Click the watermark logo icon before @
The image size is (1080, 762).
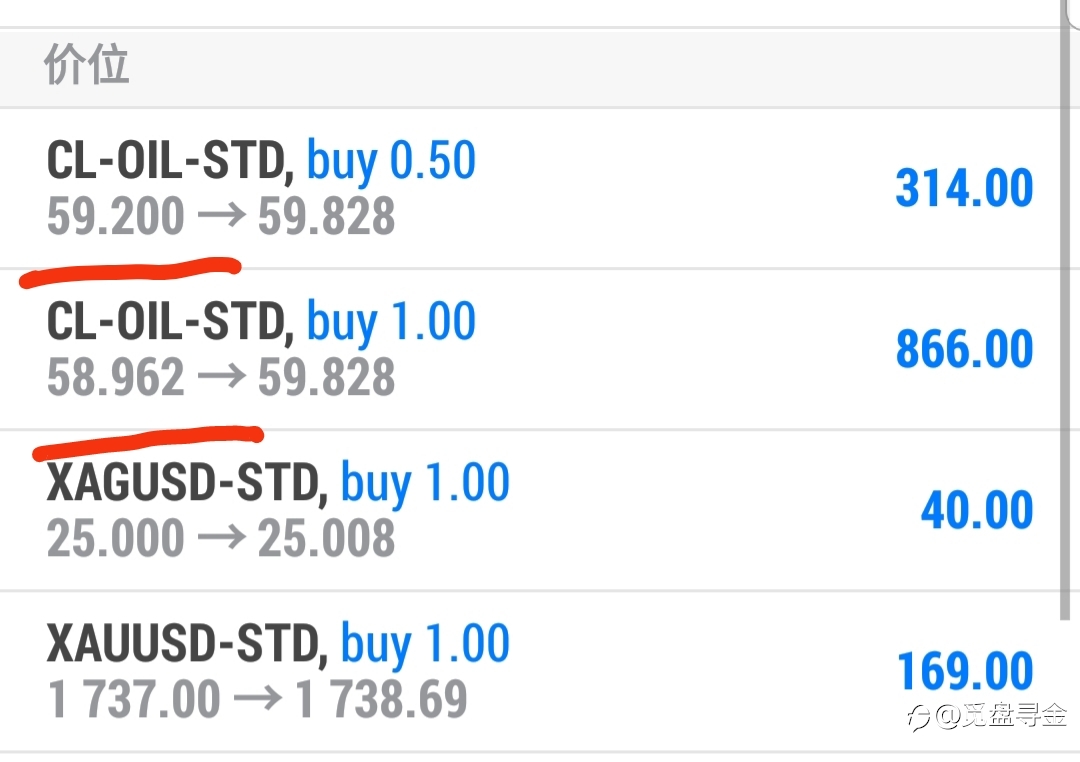(x=920, y=718)
